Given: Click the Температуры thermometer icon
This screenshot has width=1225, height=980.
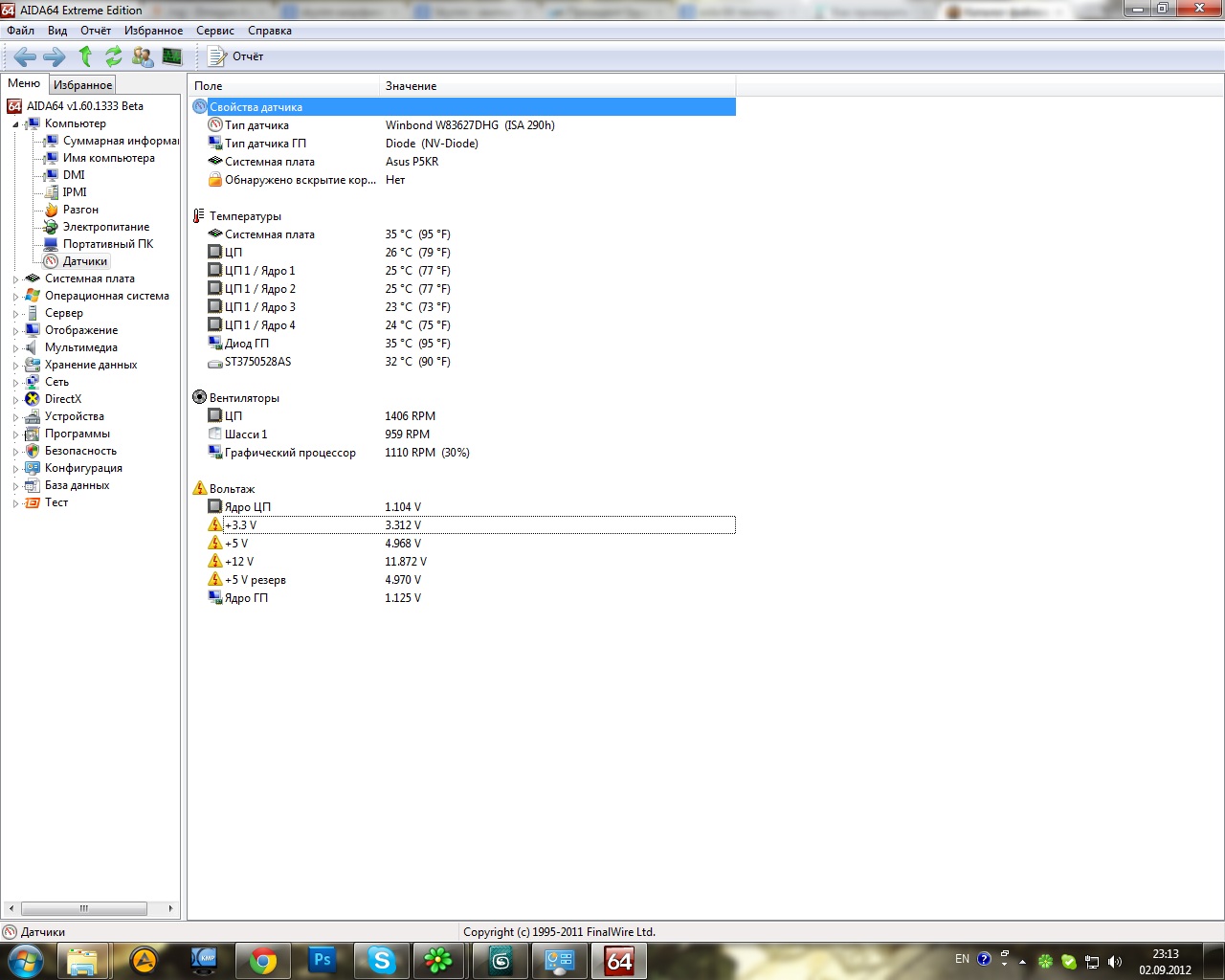Looking at the screenshot, I should pos(199,216).
